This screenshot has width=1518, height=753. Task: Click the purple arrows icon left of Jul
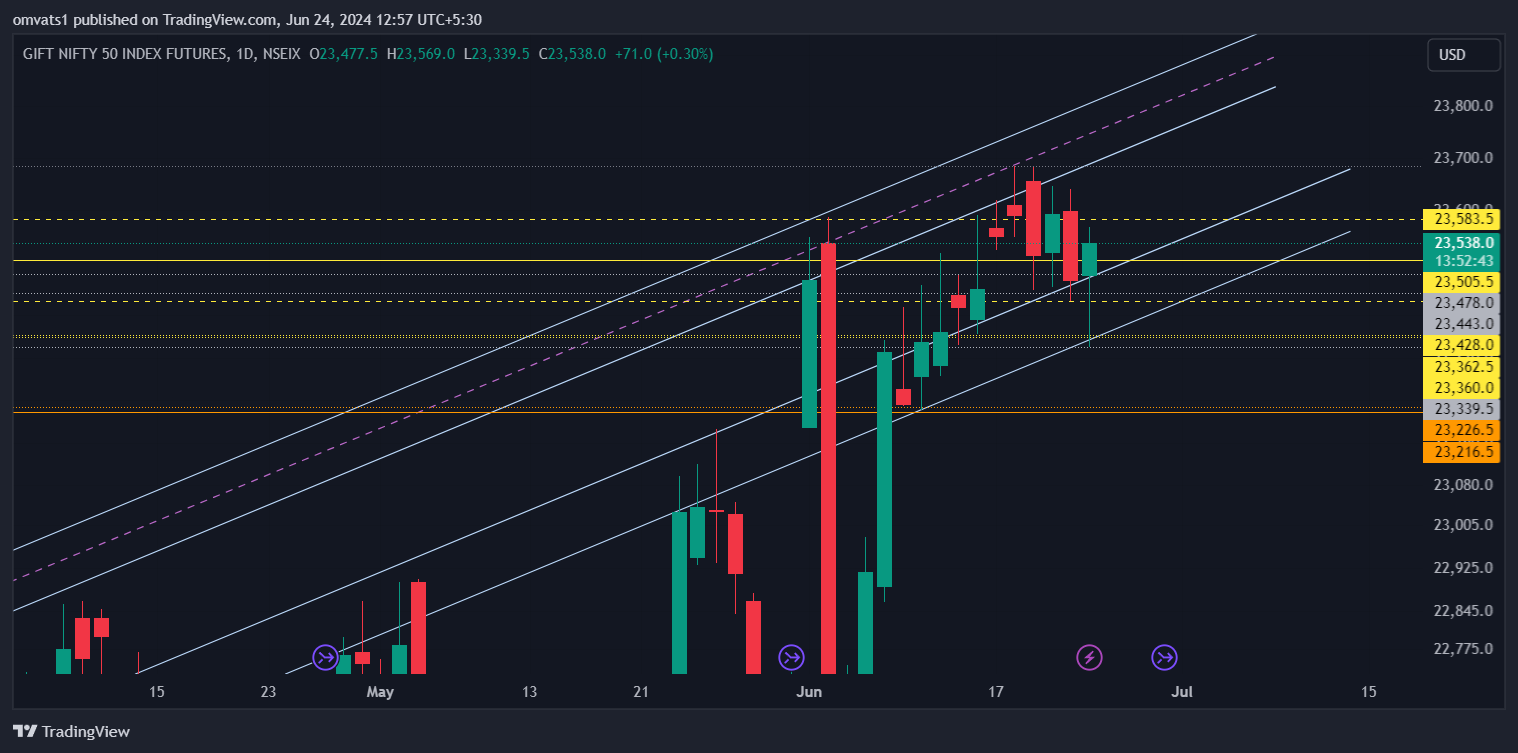1164,657
